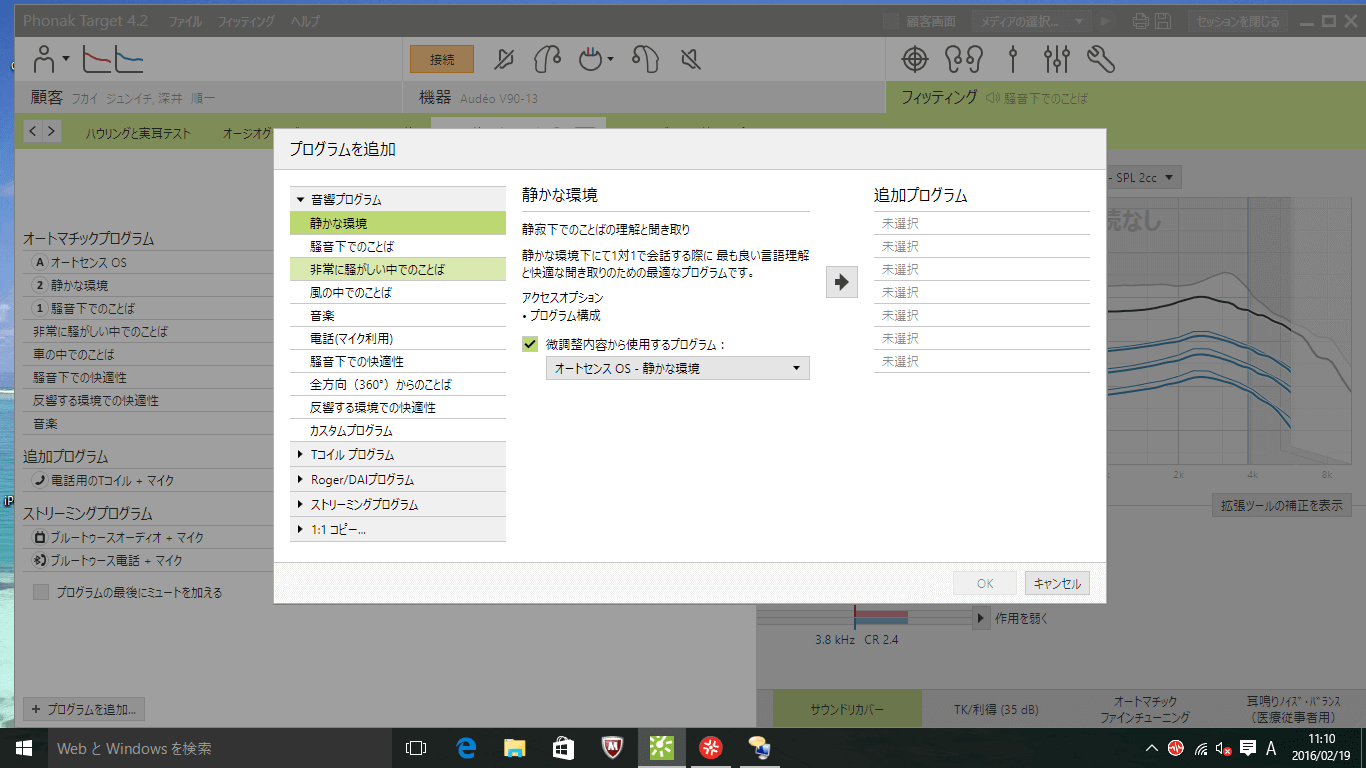Image resolution: width=1366 pixels, height=768 pixels.
Task: Click the single hearing aid icon
Action: coord(646,60)
